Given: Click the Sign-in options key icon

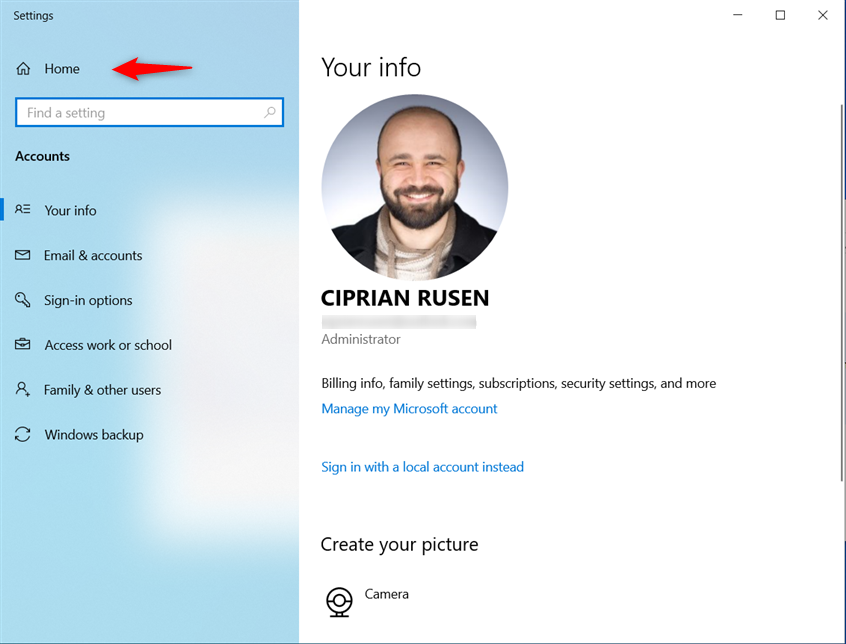Looking at the screenshot, I should [x=23, y=299].
